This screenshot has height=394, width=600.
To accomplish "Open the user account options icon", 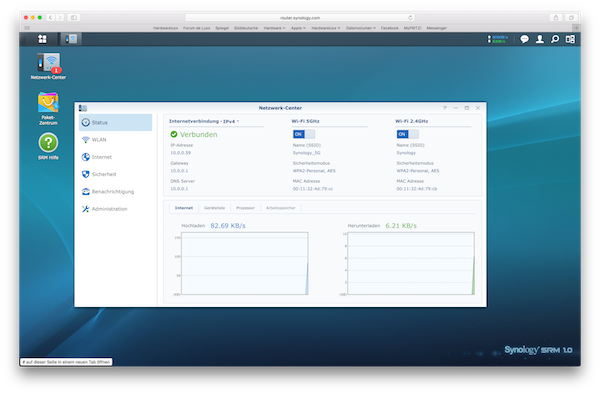I will 540,39.
